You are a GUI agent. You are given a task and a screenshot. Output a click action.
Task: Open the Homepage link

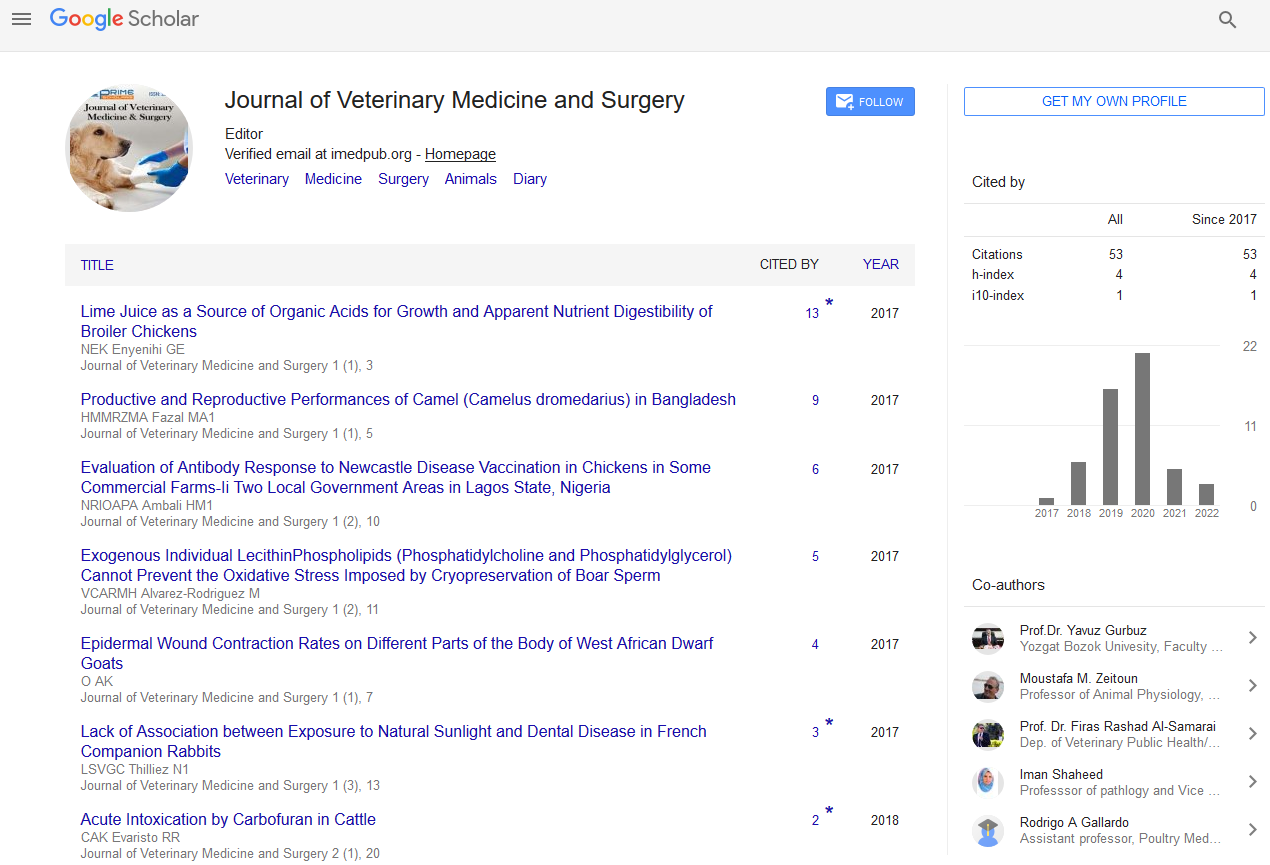point(460,154)
